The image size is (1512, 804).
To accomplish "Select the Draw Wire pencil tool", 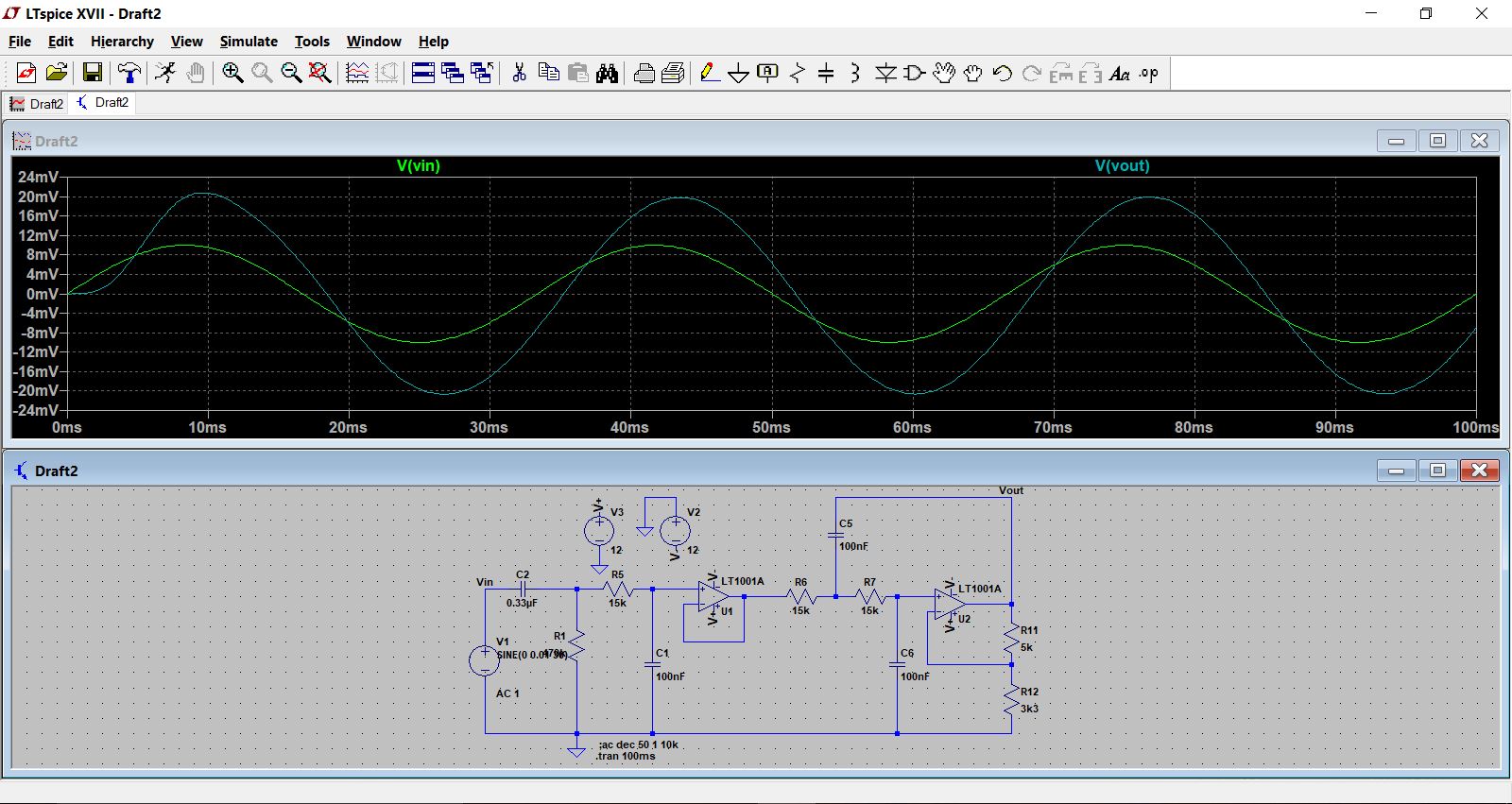I will [710, 73].
